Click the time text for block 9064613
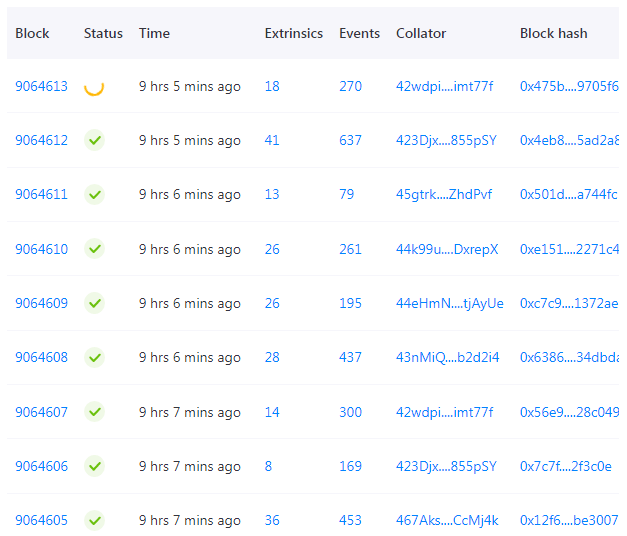627x536 pixels. [190, 86]
